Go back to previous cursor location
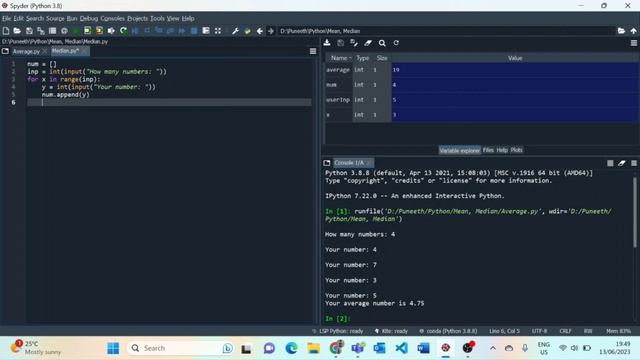The height and width of the screenshot is (360, 640). point(260,31)
